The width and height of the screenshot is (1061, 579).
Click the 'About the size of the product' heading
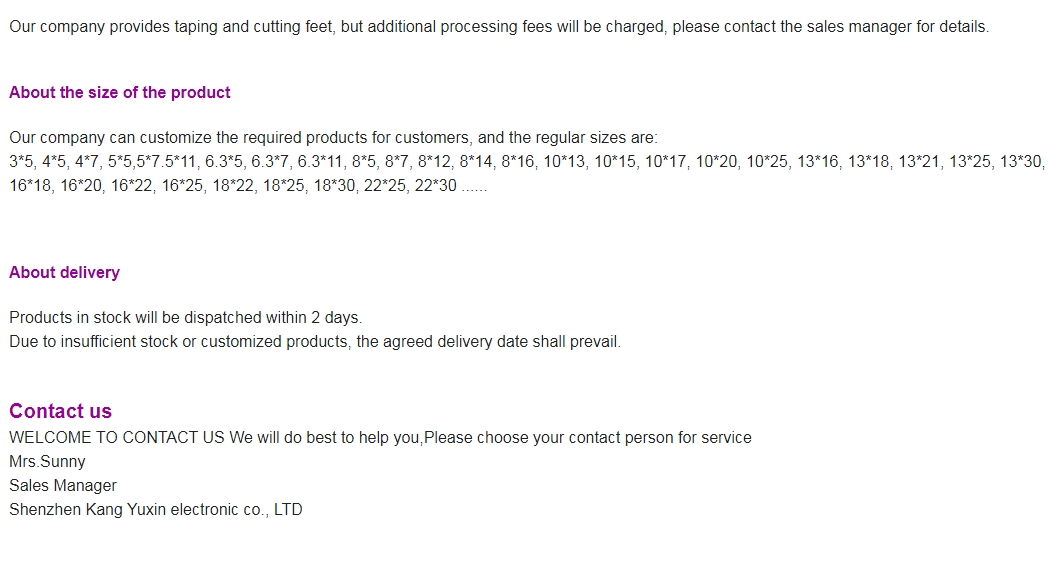click(x=120, y=93)
